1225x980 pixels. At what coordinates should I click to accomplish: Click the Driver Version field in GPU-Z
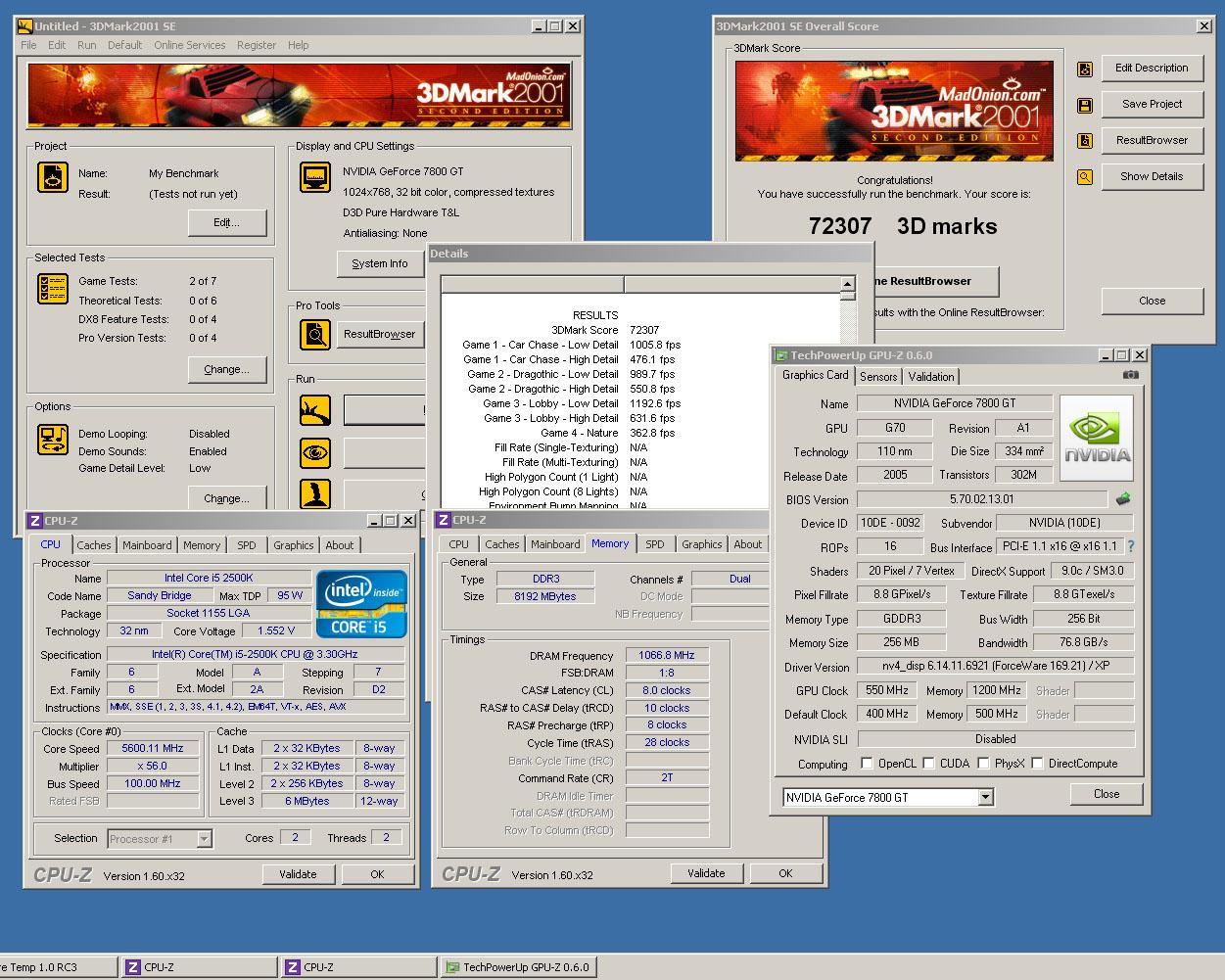click(996, 666)
